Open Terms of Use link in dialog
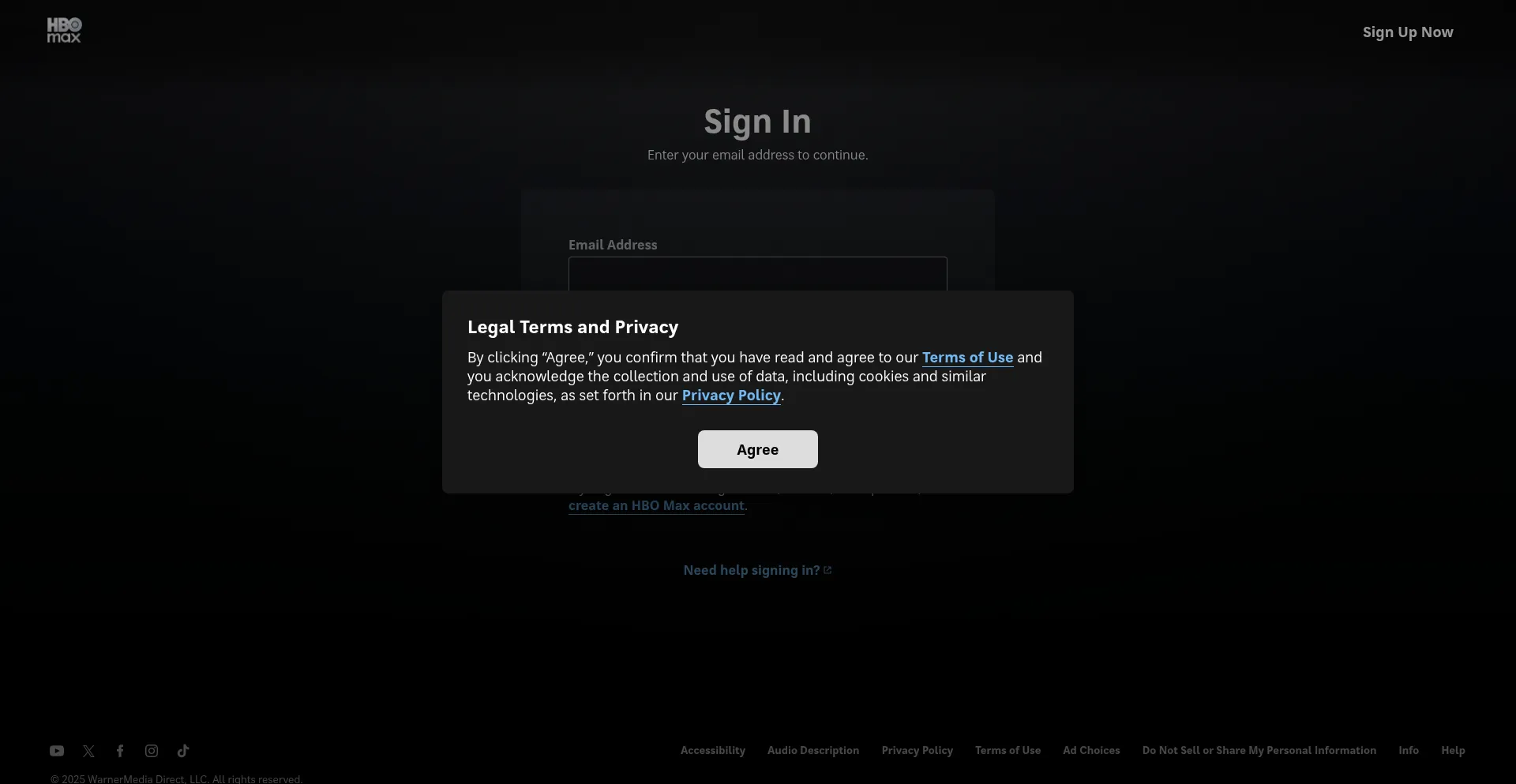This screenshot has height=784, width=1516. [x=967, y=358]
